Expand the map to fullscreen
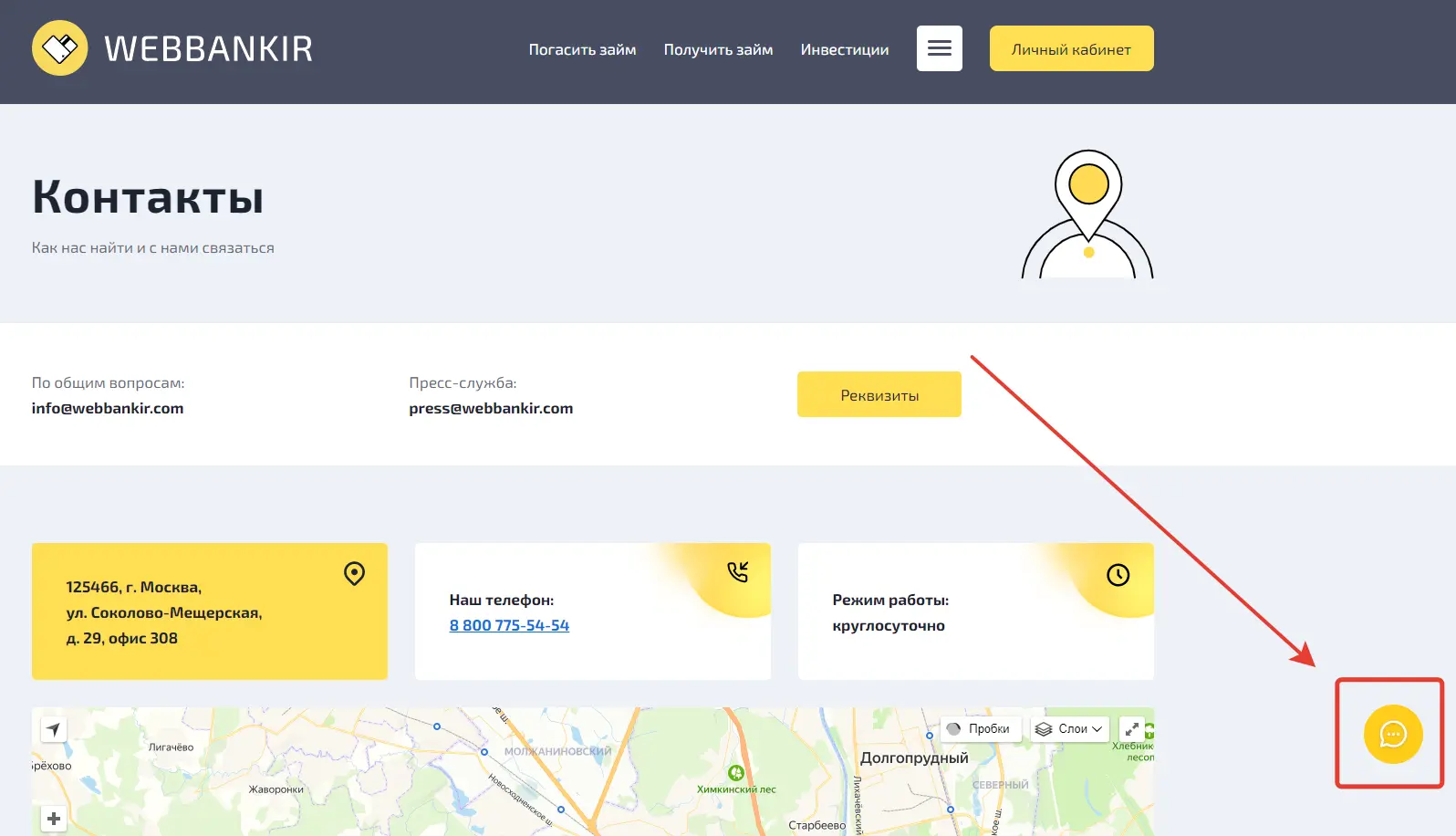 pos(1131,729)
